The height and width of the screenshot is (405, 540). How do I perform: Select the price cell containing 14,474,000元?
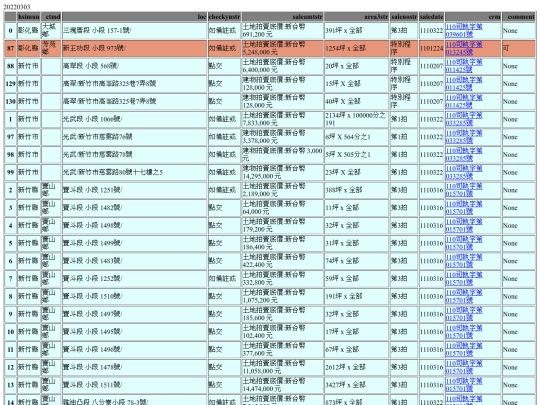282,385
